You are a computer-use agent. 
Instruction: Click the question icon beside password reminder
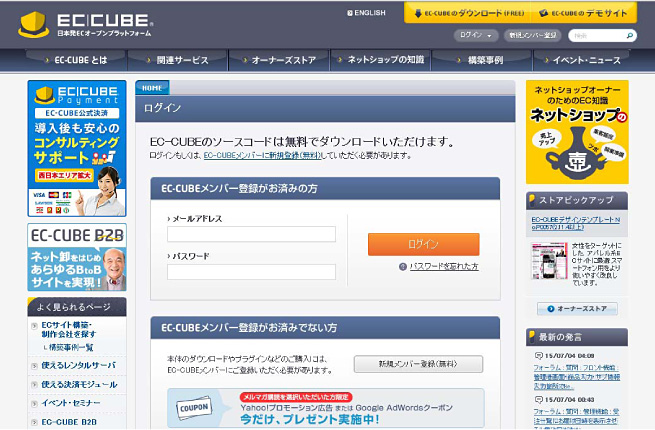click(x=403, y=267)
